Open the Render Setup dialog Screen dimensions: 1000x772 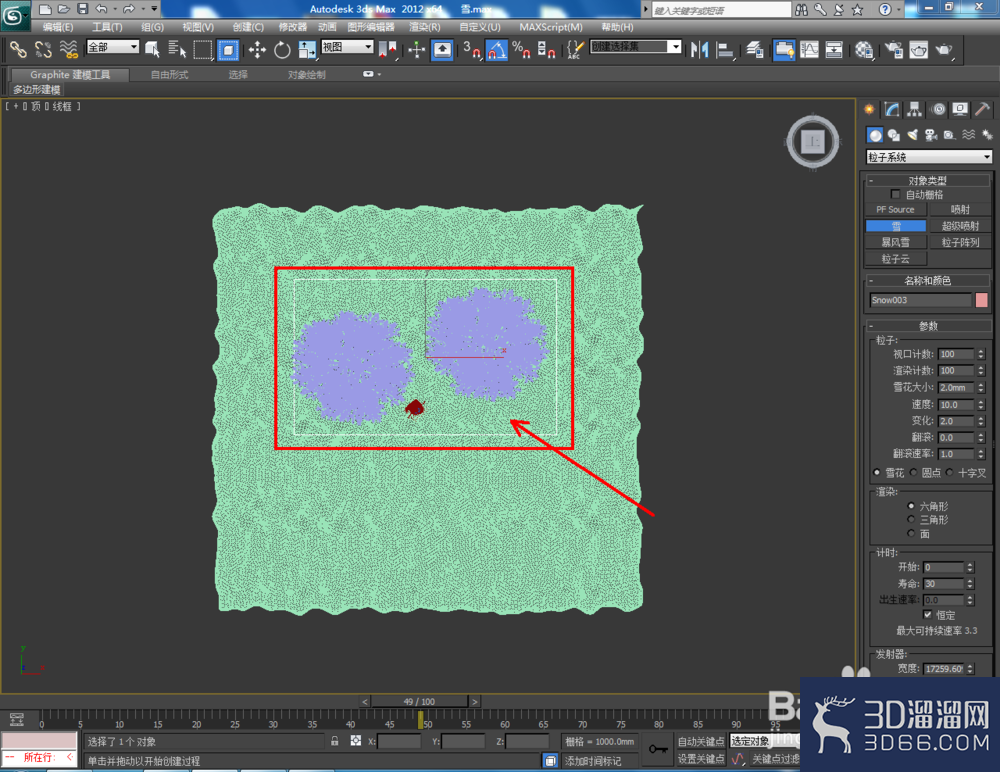click(893, 49)
